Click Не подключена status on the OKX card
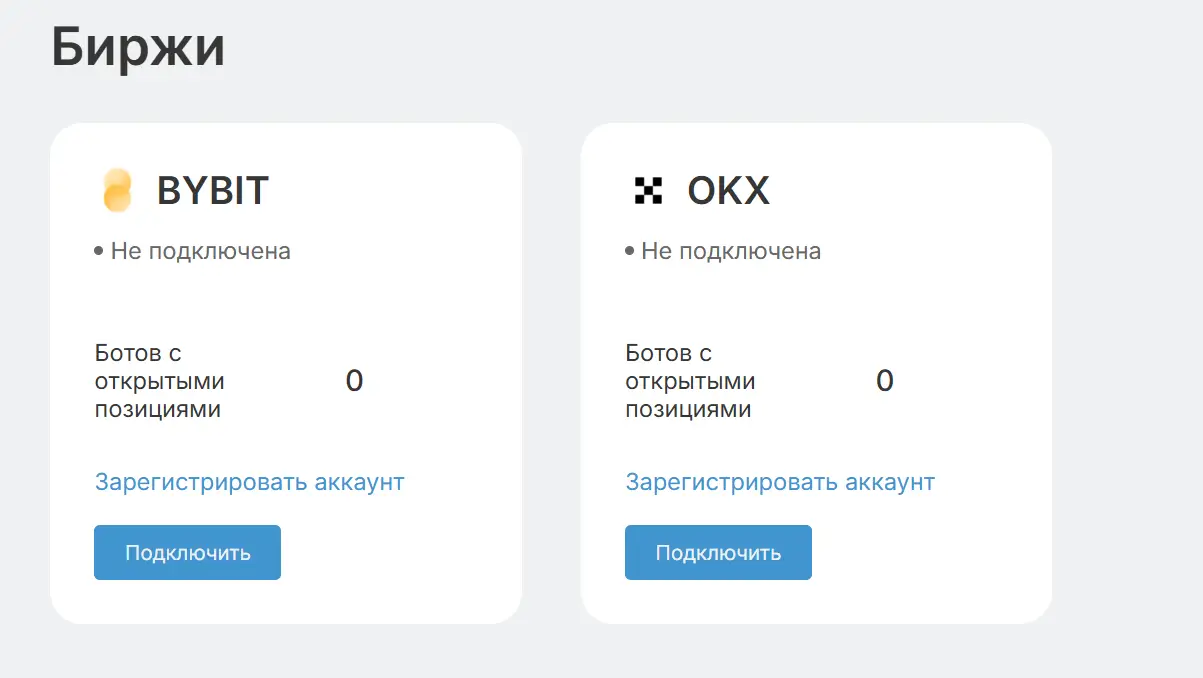This screenshot has width=1203, height=678. pyautogui.click(x=729, y=251)
